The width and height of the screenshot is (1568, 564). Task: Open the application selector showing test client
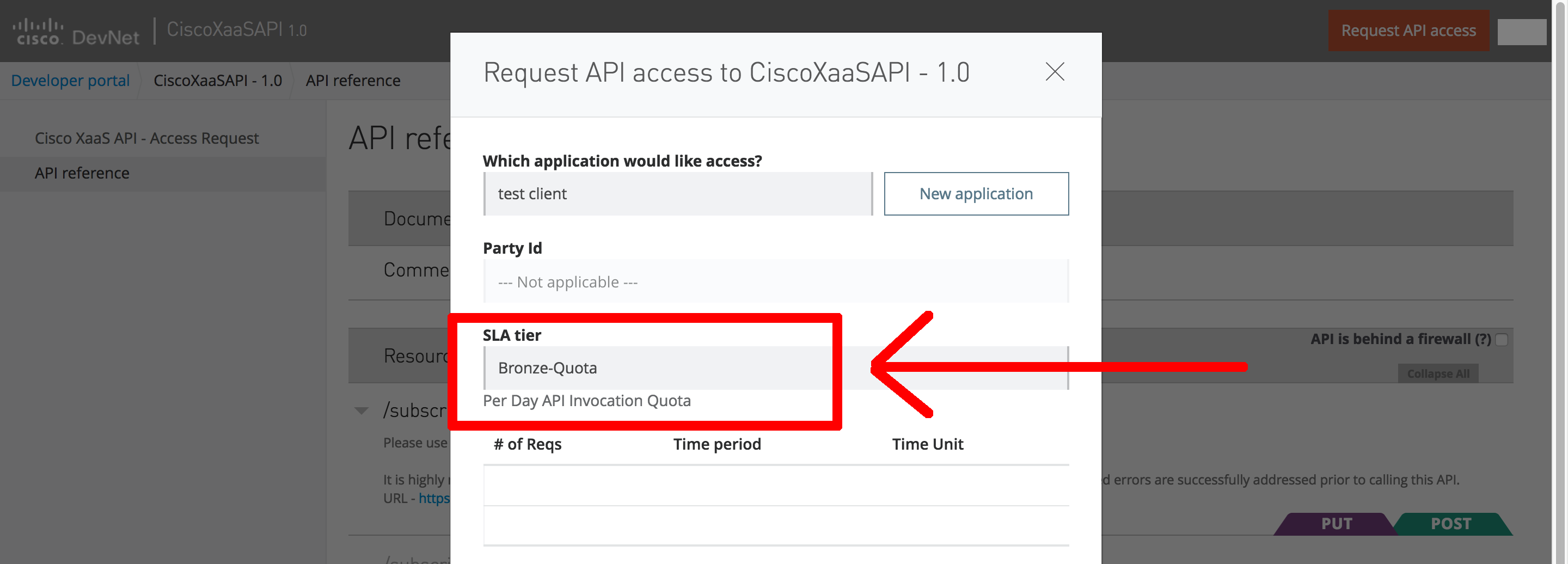point(677,193)
